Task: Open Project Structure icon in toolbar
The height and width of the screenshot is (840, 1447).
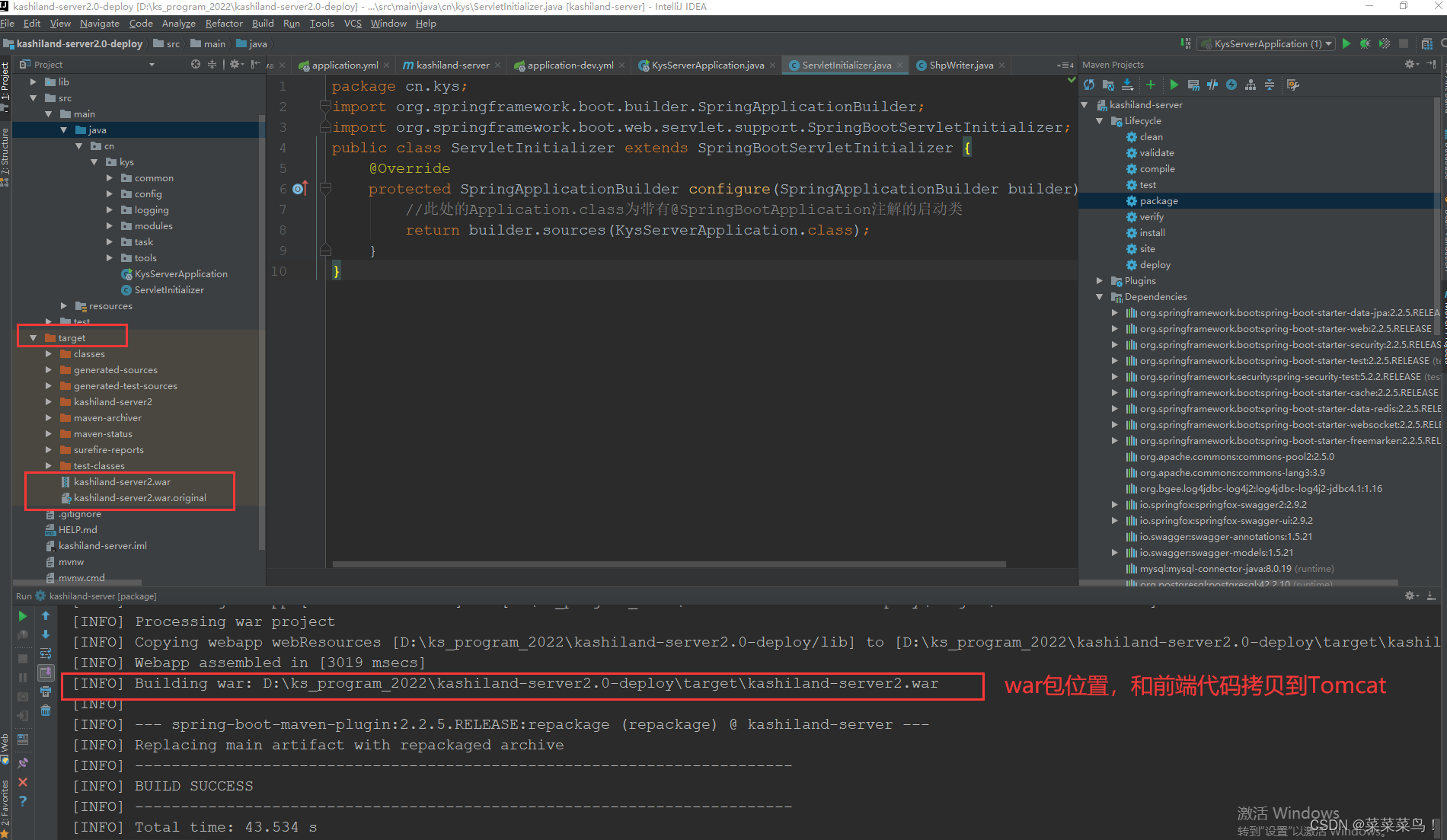Action: pos(1427,43)
